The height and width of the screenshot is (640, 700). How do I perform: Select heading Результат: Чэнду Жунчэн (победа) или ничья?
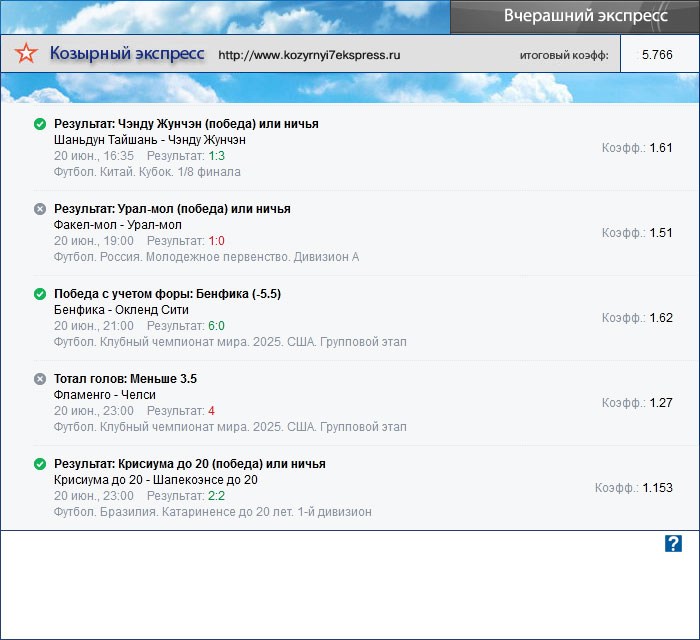click(186, 124)
